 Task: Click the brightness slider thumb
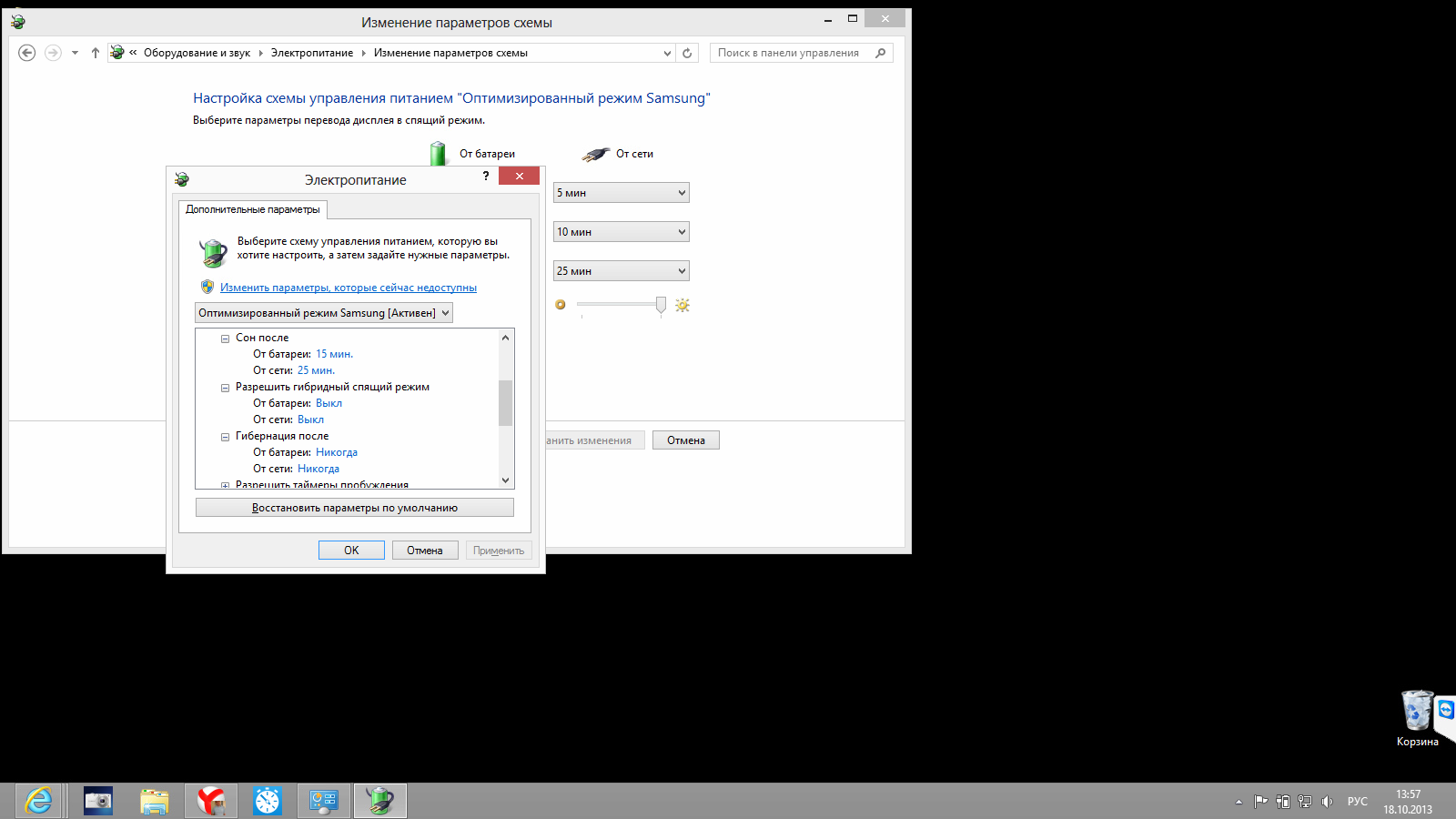(661, 306)
